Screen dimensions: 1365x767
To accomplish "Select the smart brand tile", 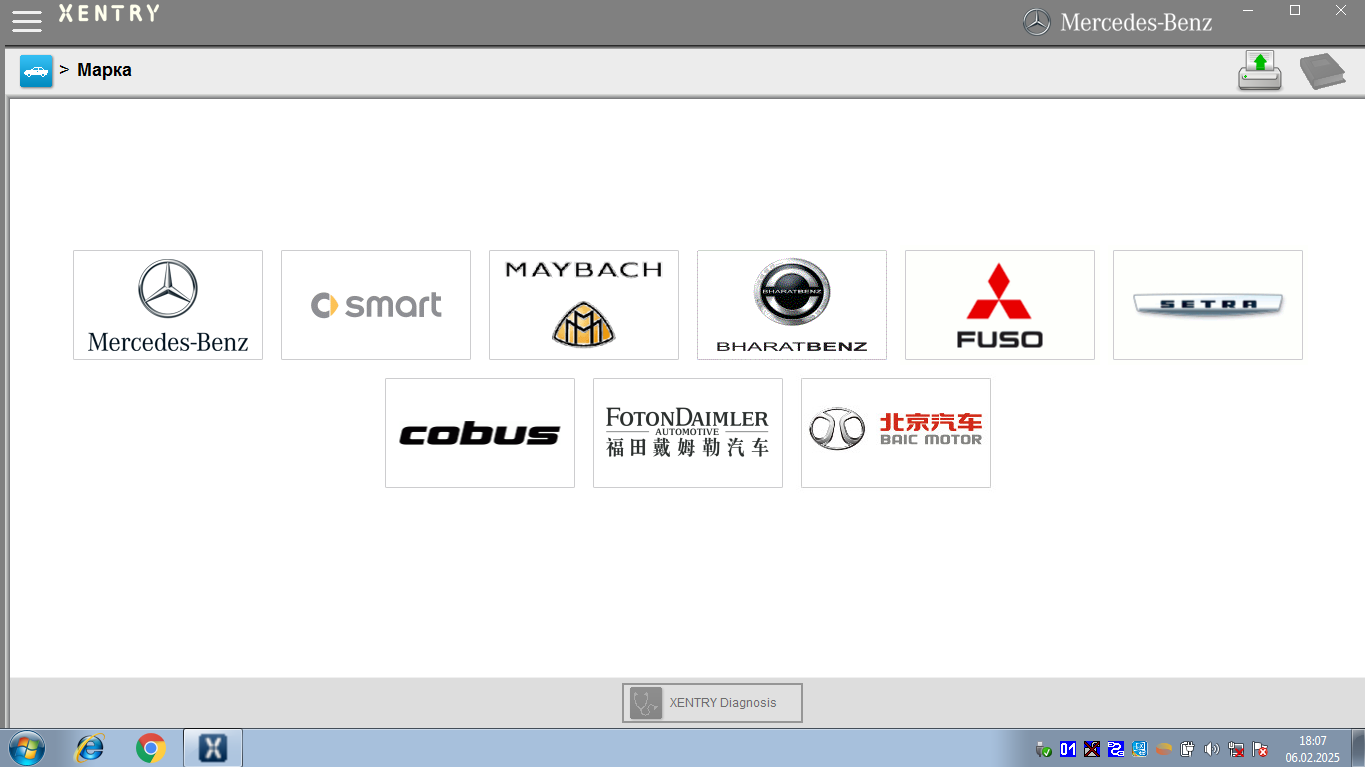I will click(x=376, y=305).
